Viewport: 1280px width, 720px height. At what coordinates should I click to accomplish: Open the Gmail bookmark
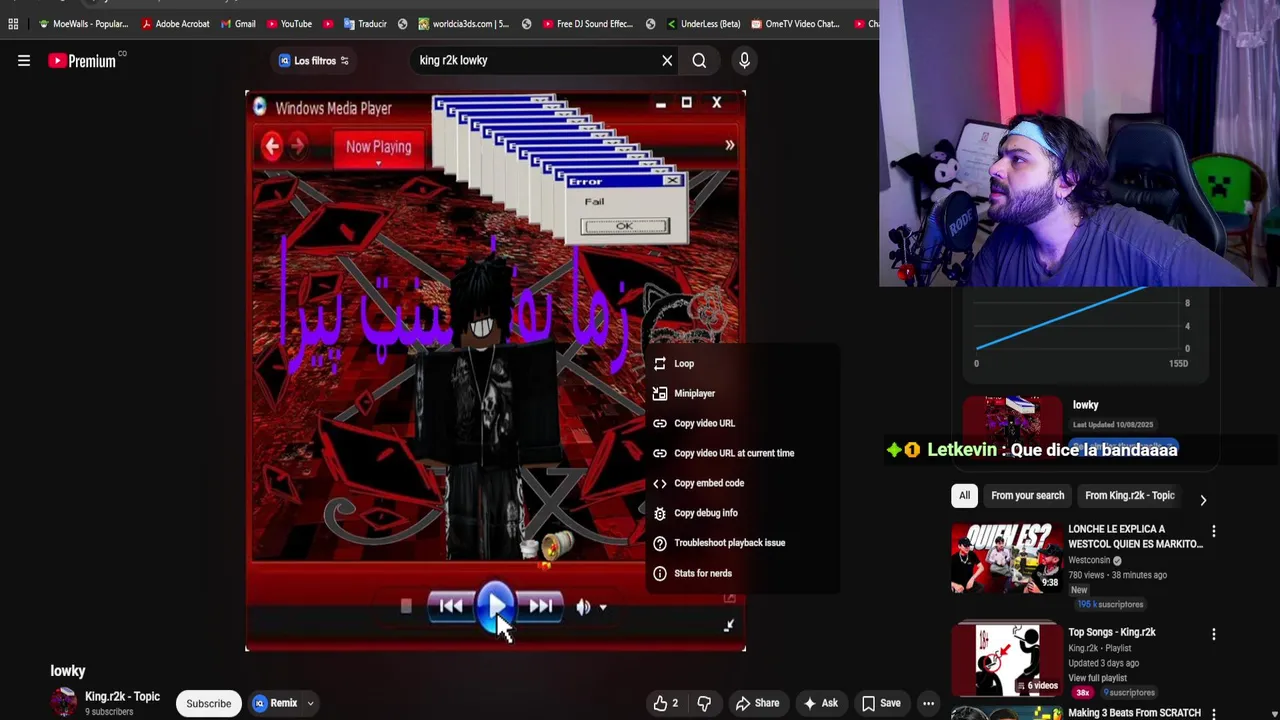237,24
